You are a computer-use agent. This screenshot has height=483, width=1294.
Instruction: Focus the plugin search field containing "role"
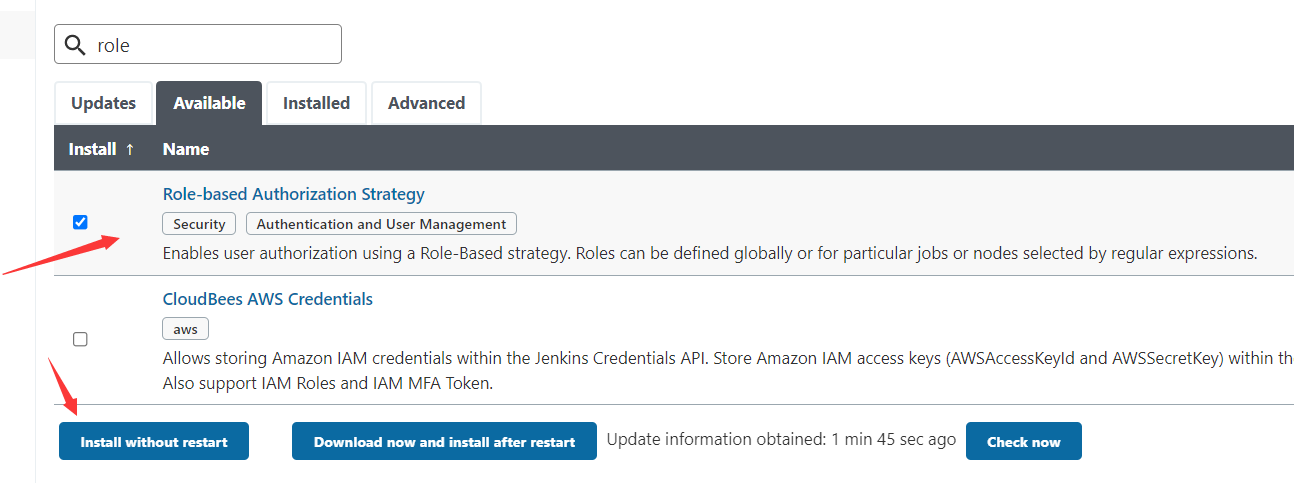(198, 45)
